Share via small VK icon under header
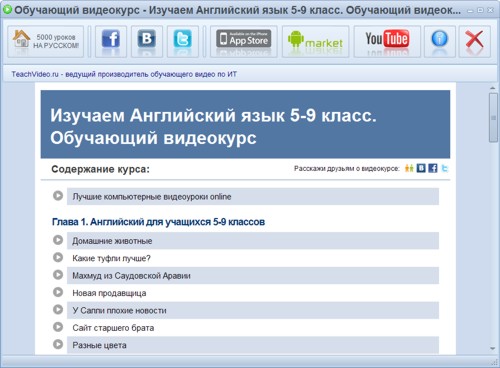 (421, 168)
